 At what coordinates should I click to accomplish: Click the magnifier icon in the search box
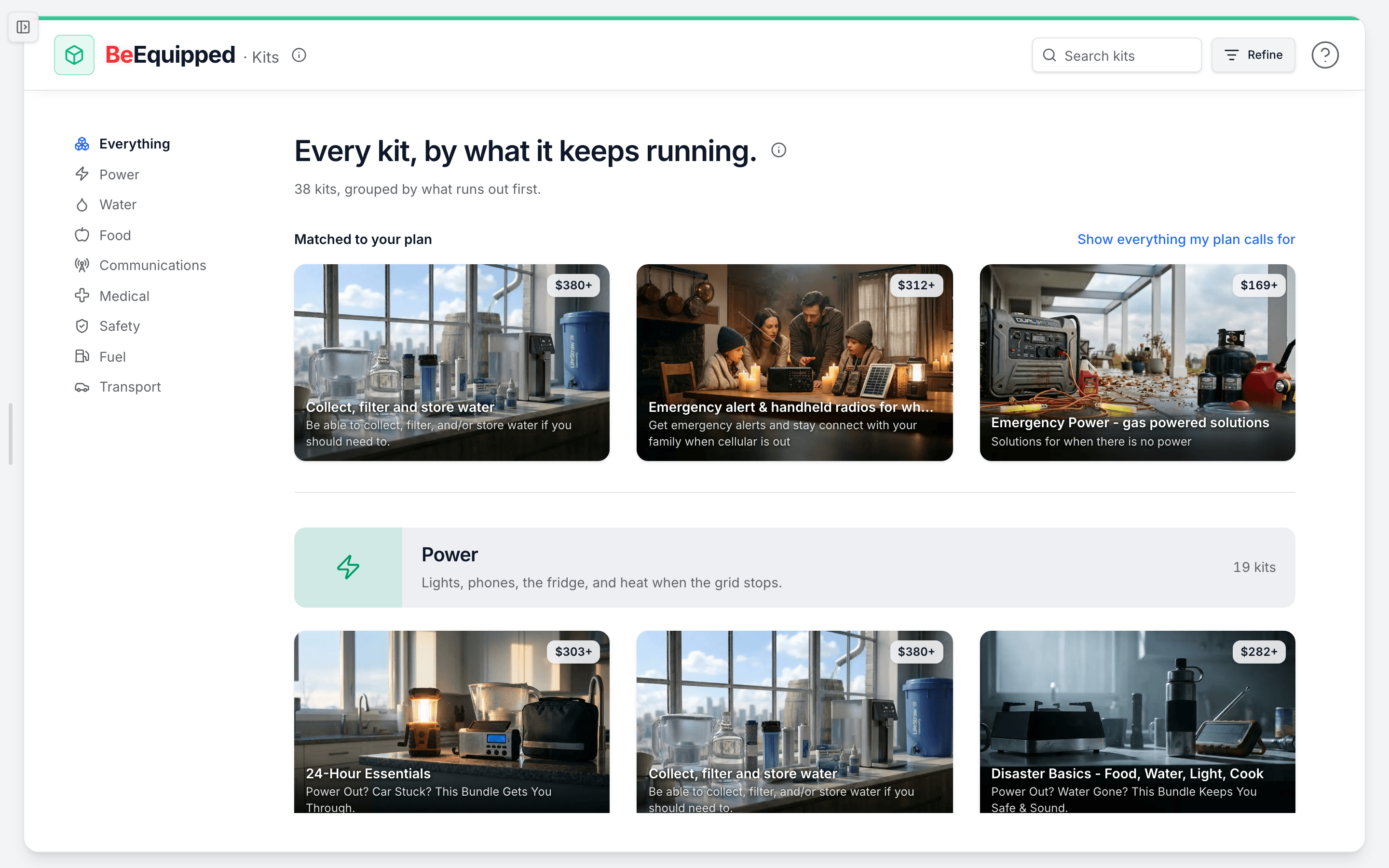(1049, 55)
